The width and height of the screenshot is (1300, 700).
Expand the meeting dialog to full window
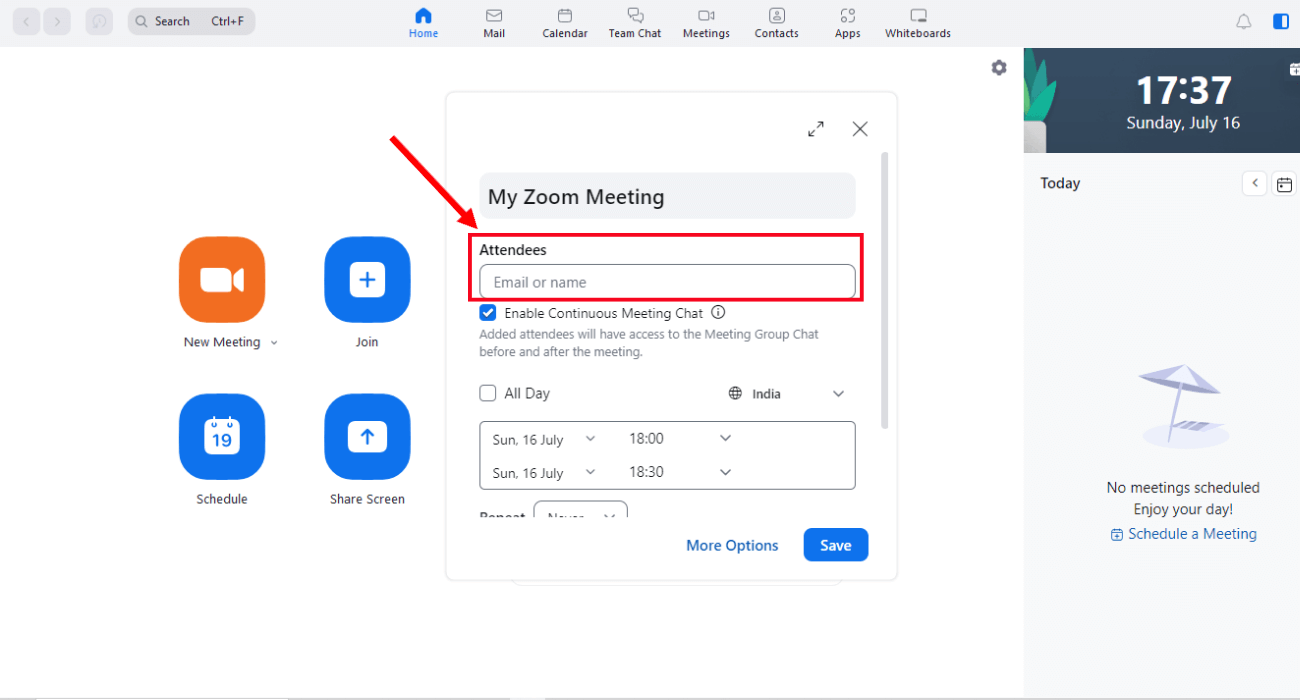816,129
